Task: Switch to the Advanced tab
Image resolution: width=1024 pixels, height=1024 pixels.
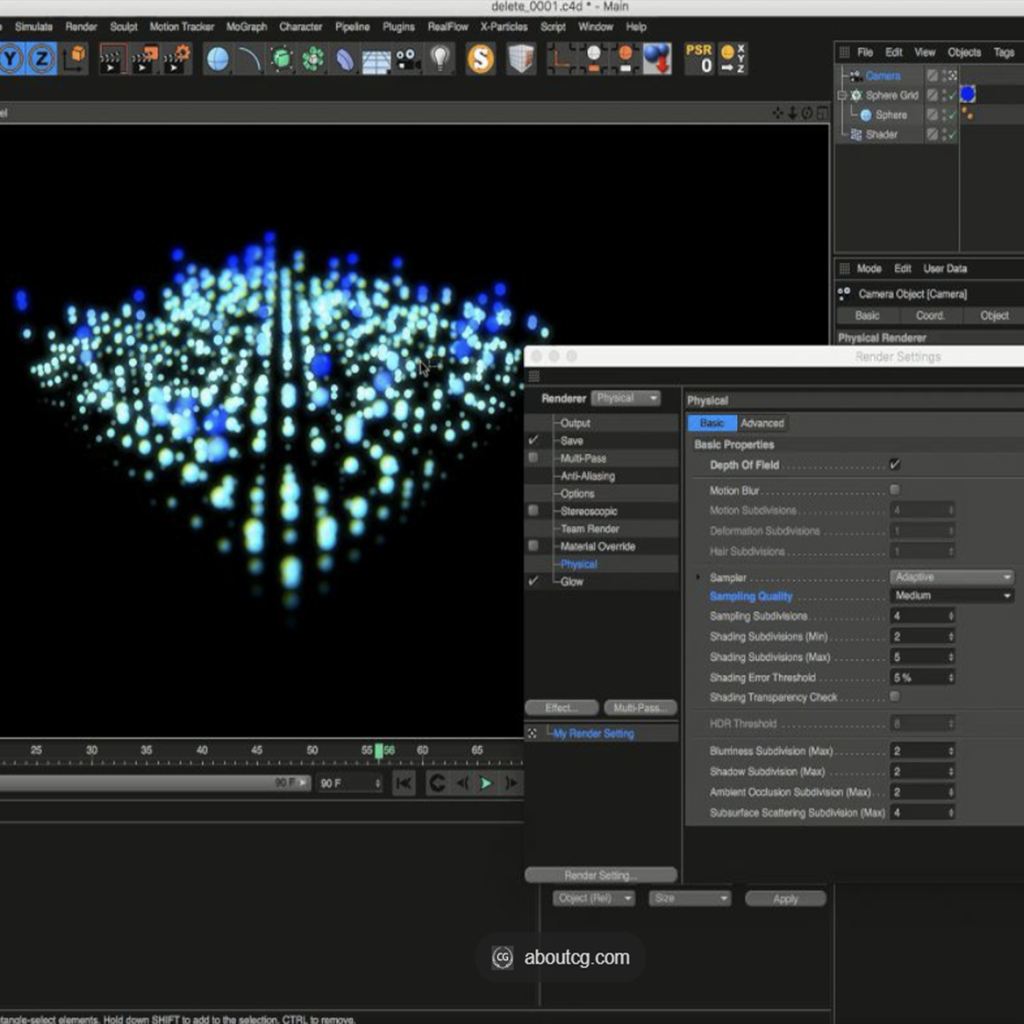Action: point(762,423)
